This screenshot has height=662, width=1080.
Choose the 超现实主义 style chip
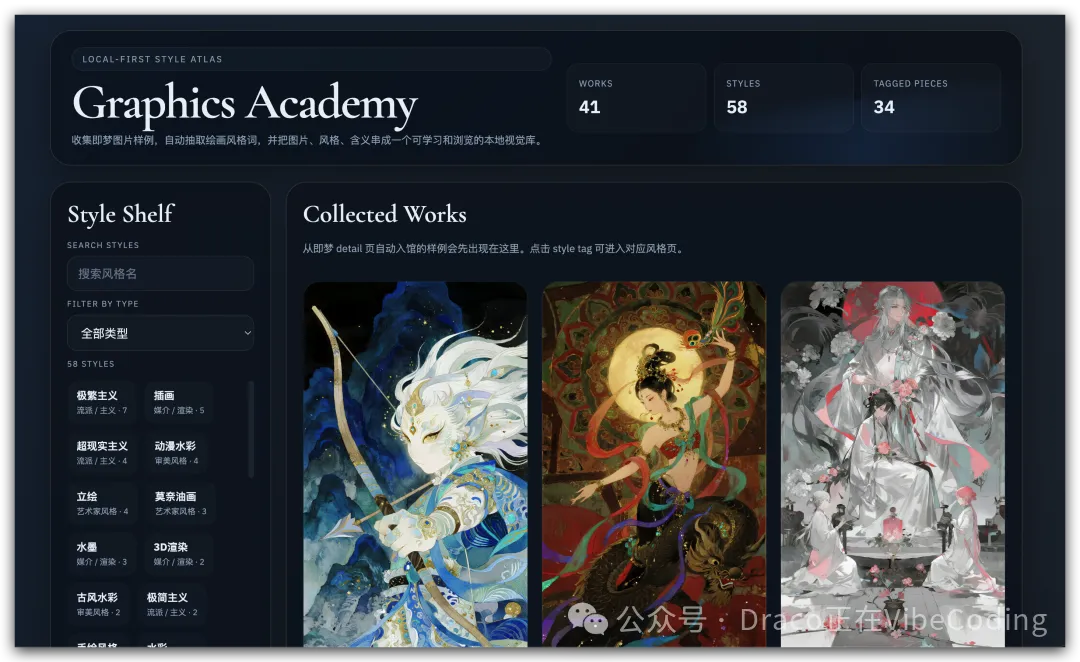pos(103,453)
